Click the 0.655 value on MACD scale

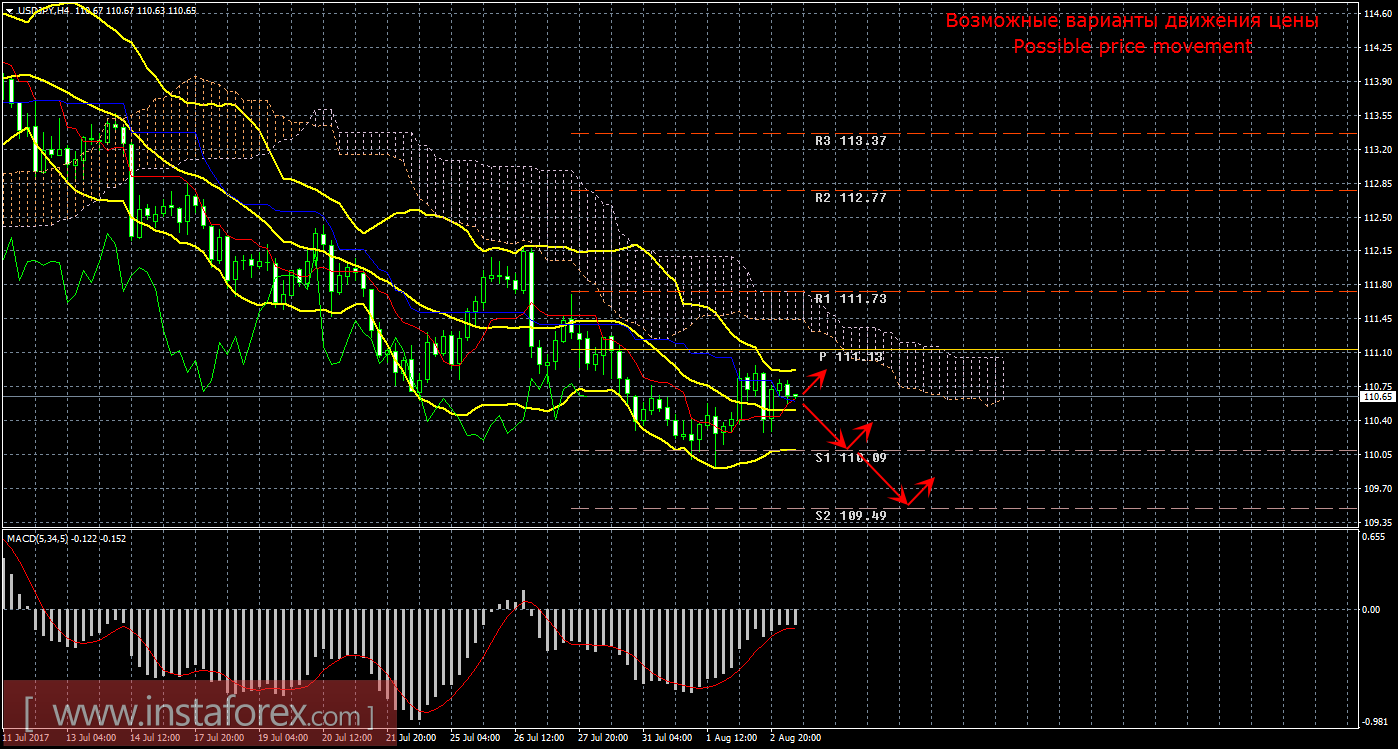(1375, 535)
